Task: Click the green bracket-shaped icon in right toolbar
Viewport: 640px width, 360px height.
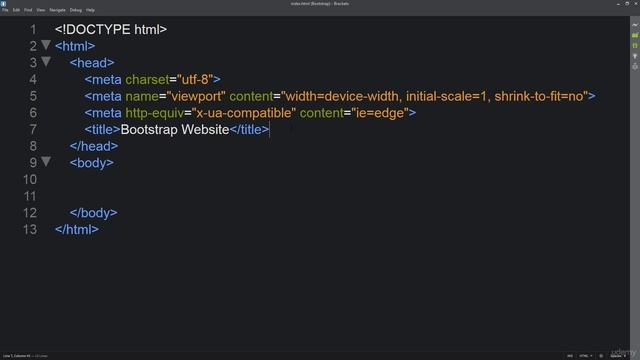Action: pyautogui.click(x=635, y=46)
